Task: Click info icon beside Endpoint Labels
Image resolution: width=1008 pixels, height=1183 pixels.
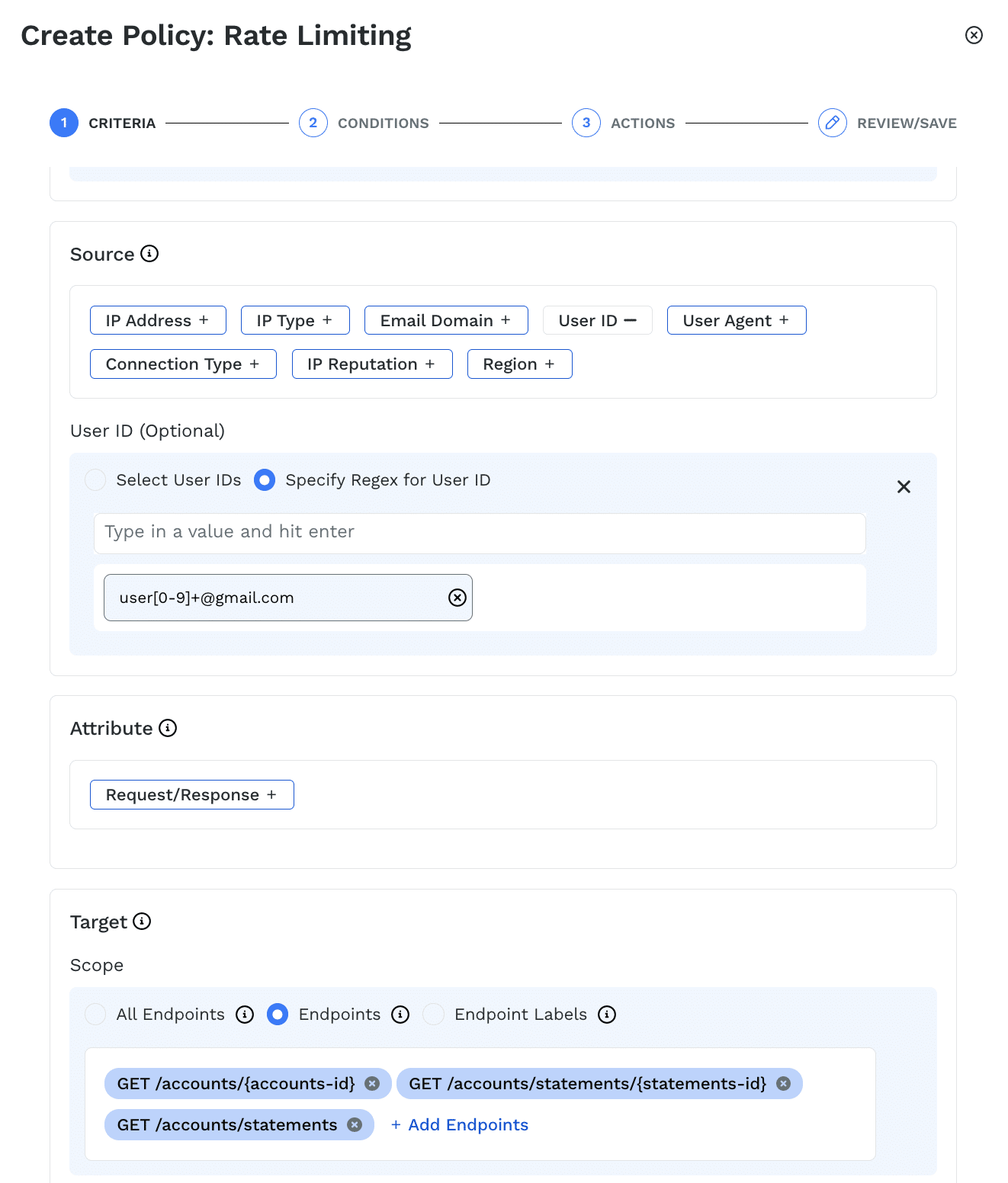Action: coord(607,1015)
